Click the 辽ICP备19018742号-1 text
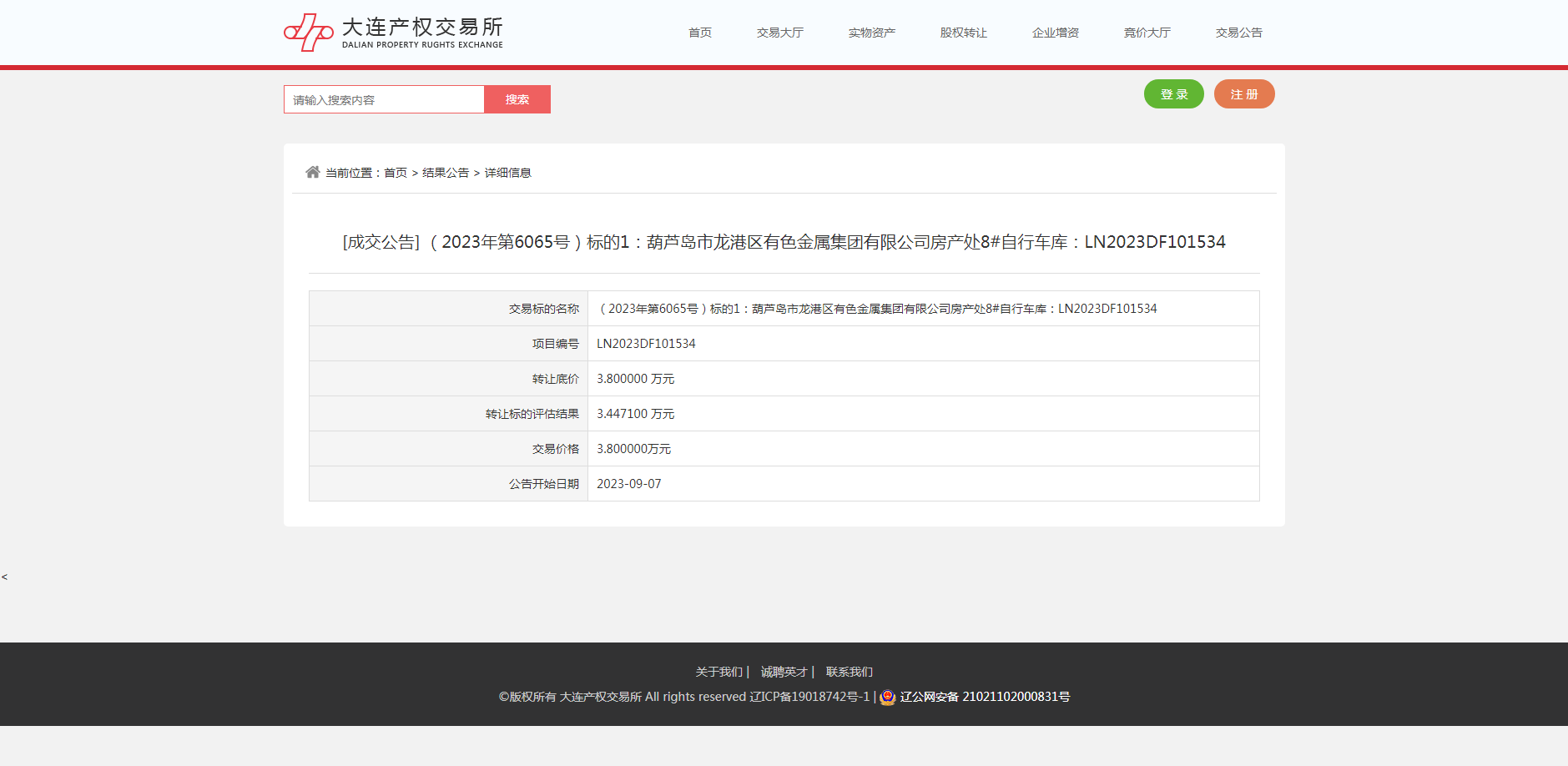The height and width of the screenshot is (766, 1568). click(x=809, y=697)
